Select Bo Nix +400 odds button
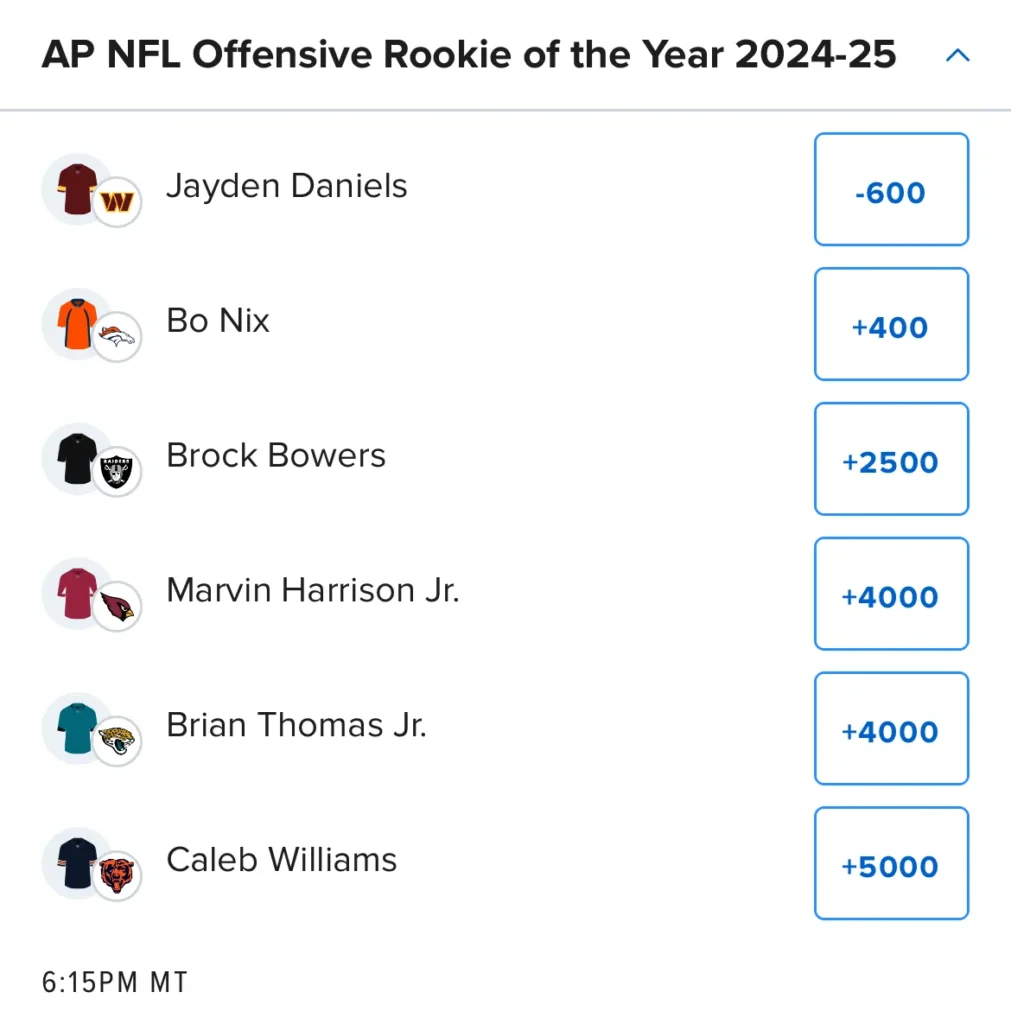The width and height of the screenshot is (1011, 1024). [x=891, y=324]
